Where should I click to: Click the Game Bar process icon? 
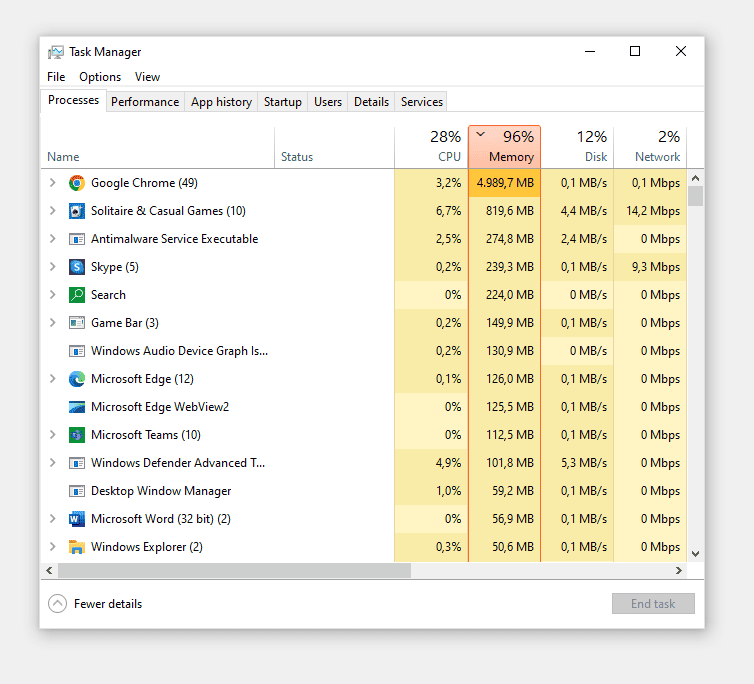click(77, 323)
